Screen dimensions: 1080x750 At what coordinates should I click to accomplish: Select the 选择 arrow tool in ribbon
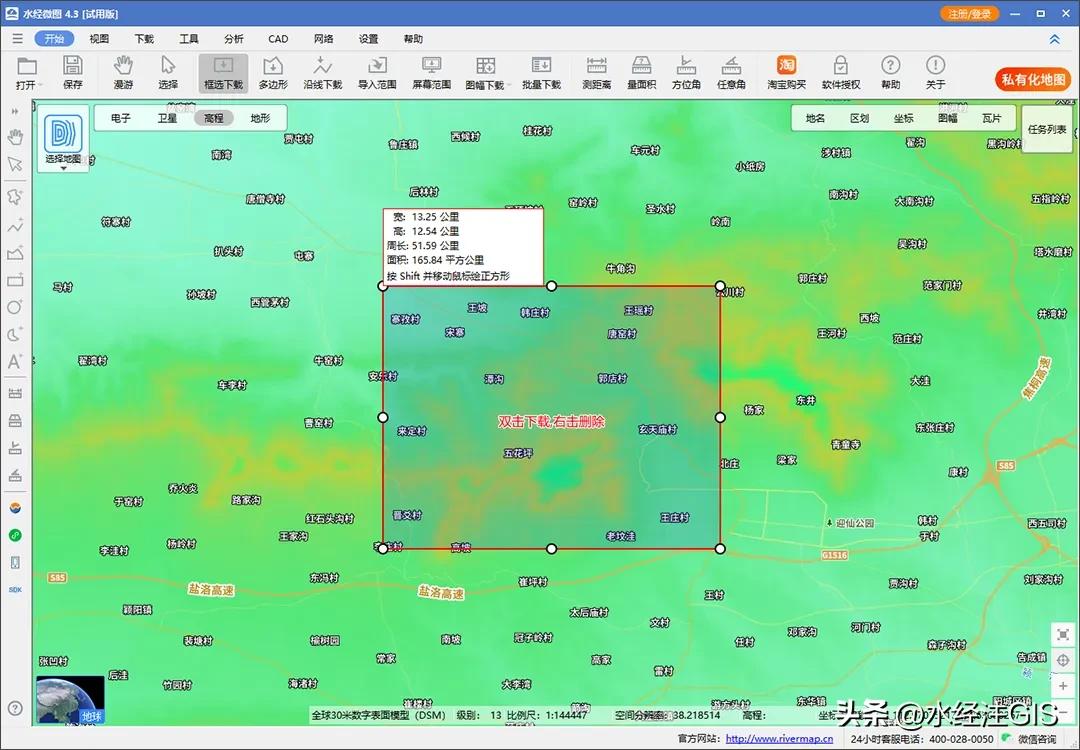tap(168, 73)
